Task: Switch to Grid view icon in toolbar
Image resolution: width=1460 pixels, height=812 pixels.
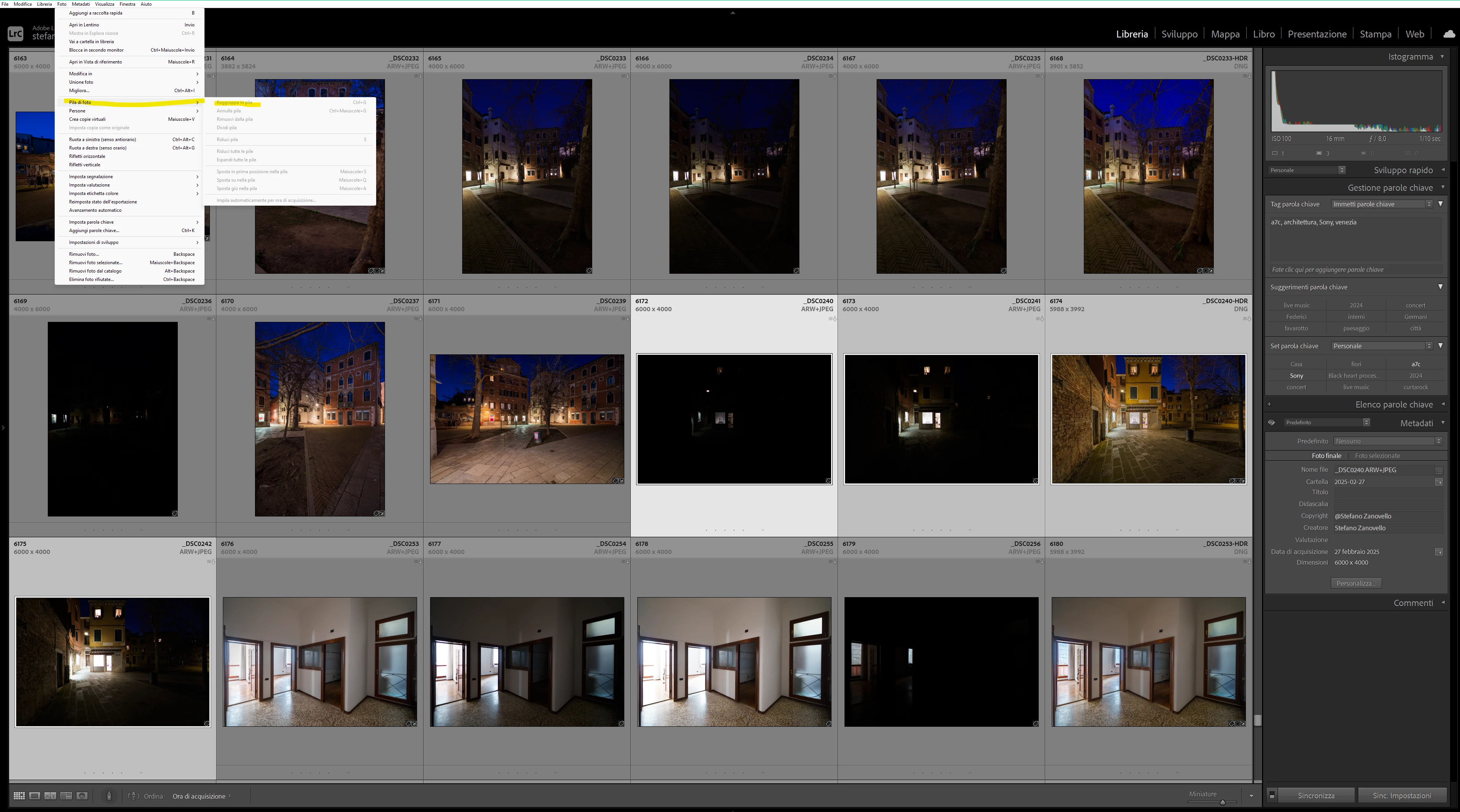Action: (19, 796)
